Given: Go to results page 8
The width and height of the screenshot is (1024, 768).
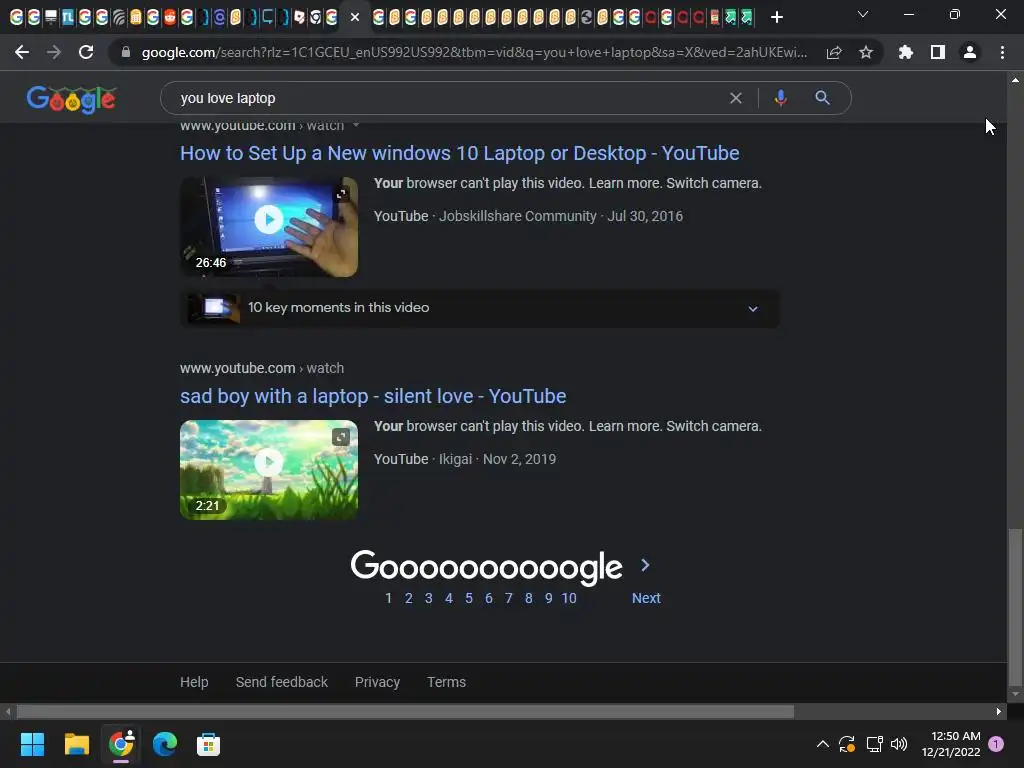Looking at the screenshot, I should [x=529, y=598].
